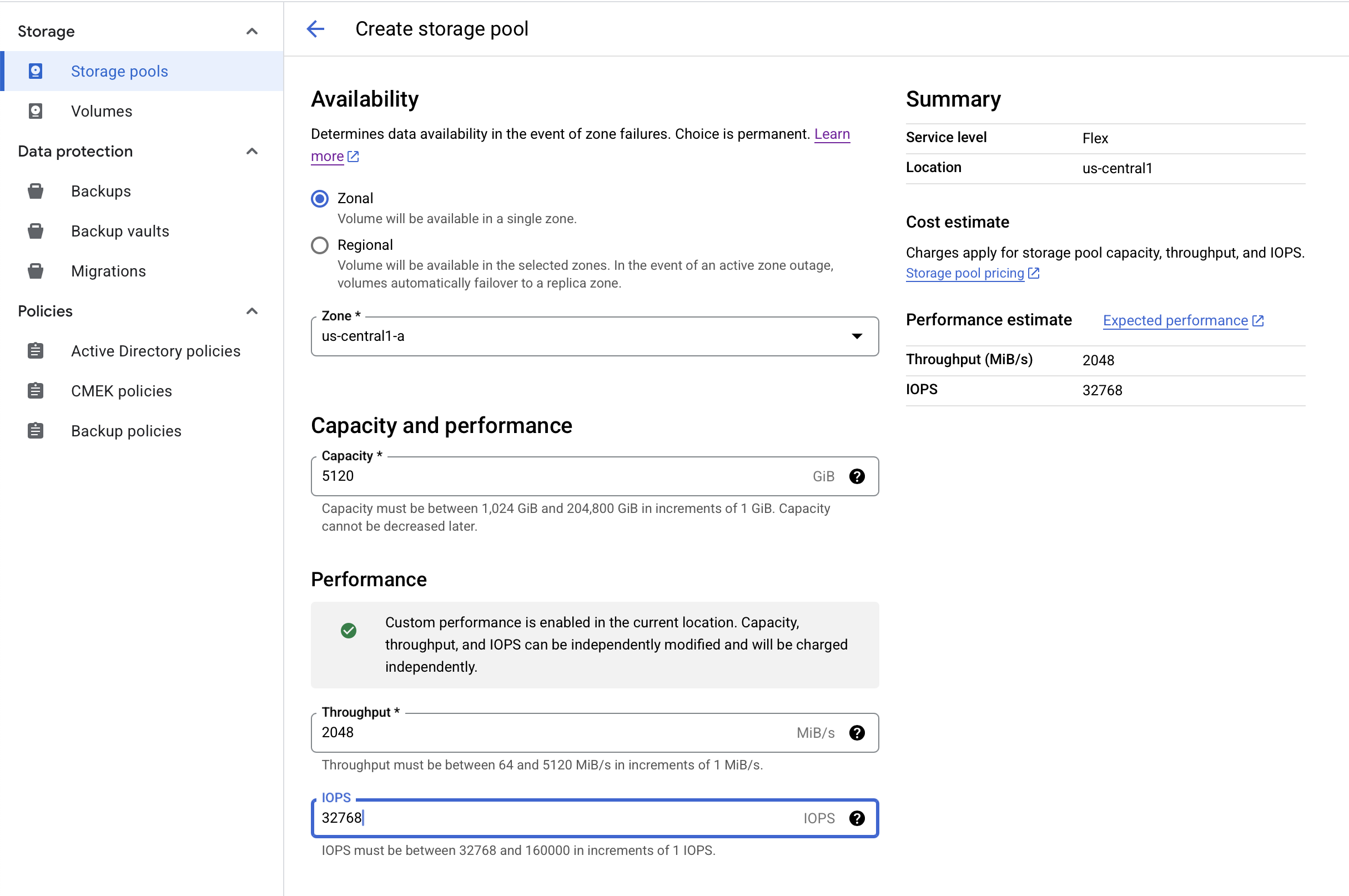Go to Active Directory policies
Image resolution: width=1349 pixels, height=896 pixels.
point(155,351)
